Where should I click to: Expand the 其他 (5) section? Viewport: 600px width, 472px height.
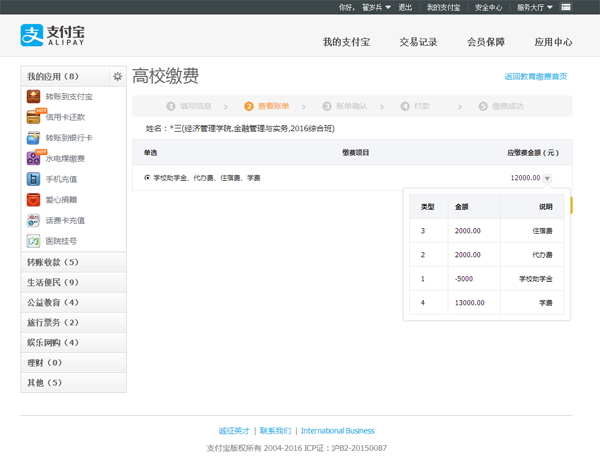click(x=73, y=383)
